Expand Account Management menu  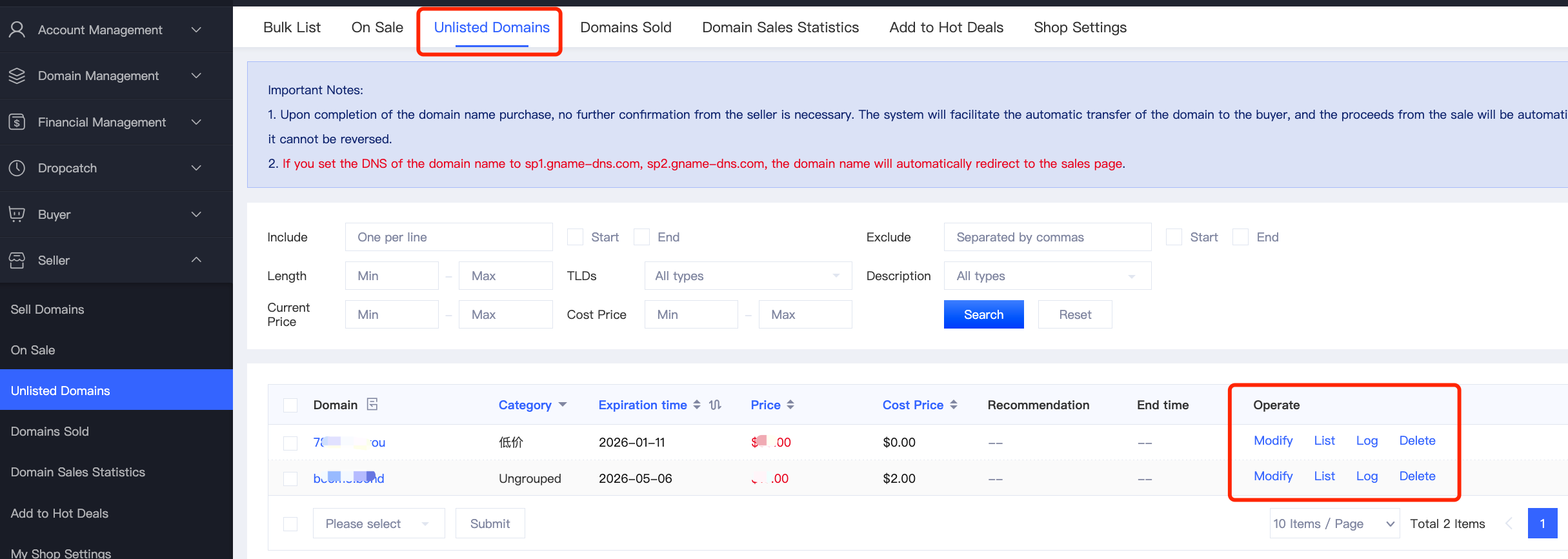click(x=196, y=30)
